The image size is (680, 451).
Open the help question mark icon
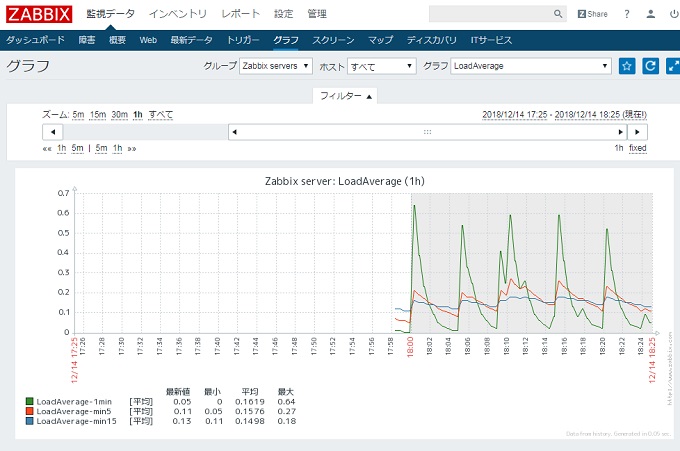pyautogui.click(x=627, y=14)
